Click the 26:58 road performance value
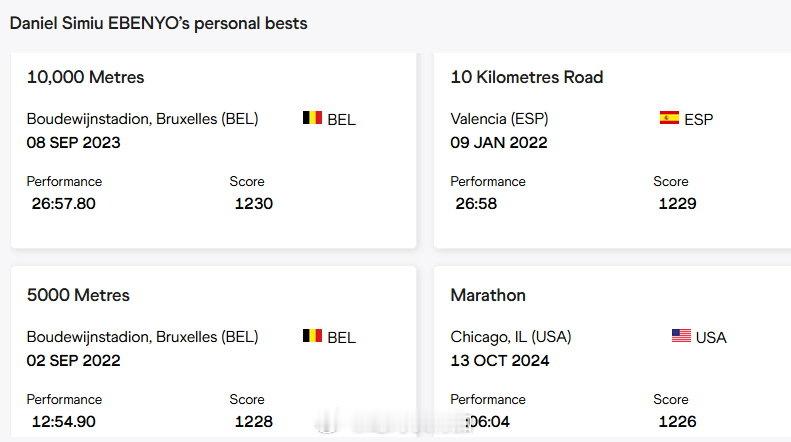The height and width of the screenshot is (442, 791). [x=476, y=203]
